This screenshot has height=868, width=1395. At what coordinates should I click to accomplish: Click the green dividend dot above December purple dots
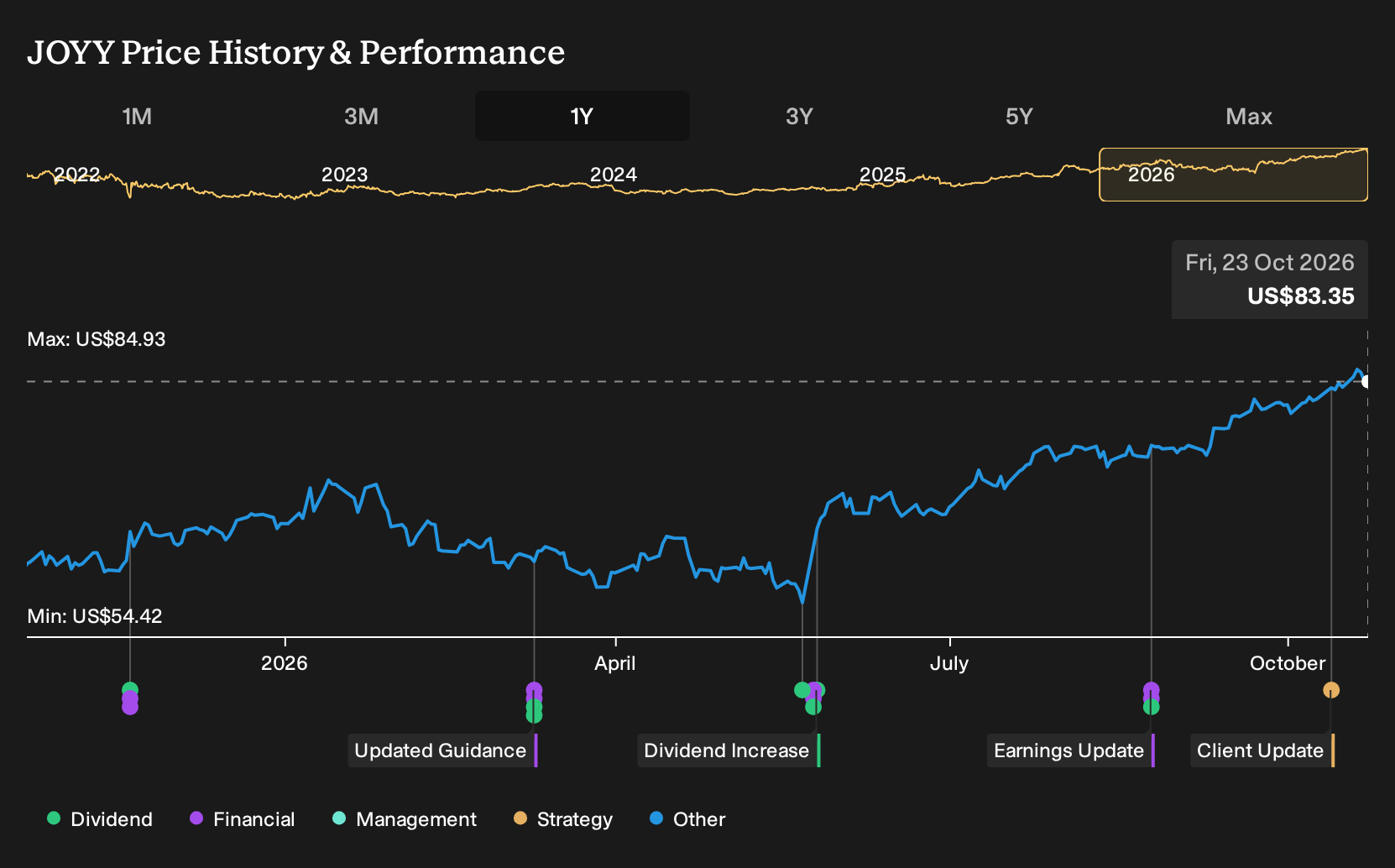(130, 690)
